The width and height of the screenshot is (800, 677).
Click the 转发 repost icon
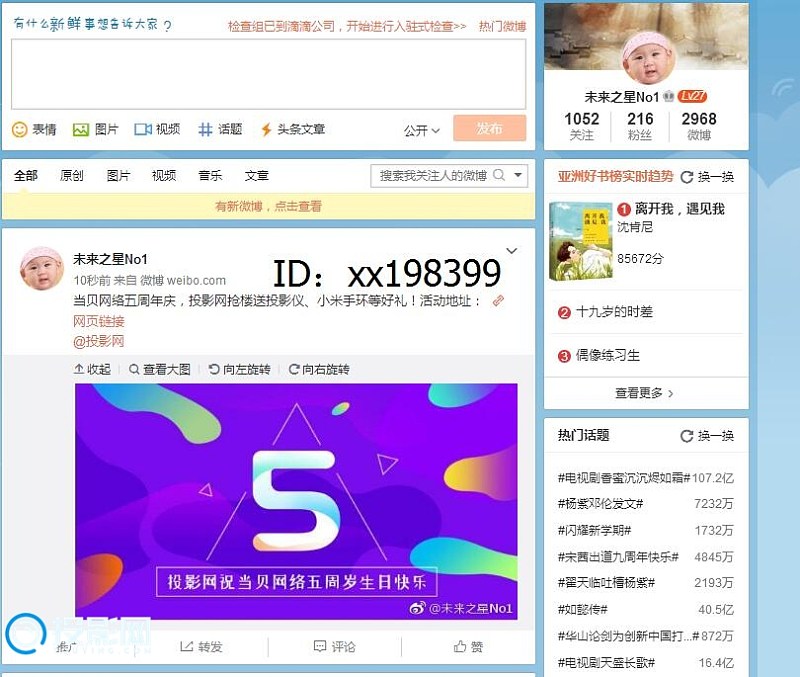[187, 646]
